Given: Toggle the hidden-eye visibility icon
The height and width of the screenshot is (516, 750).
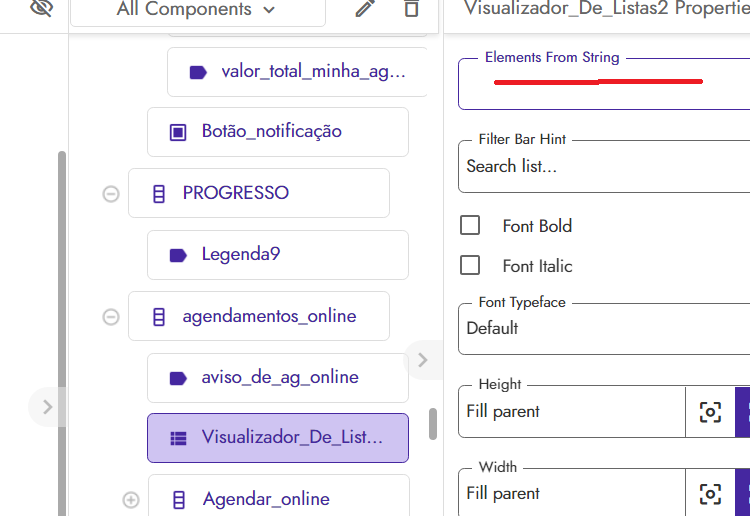Looking at the screenshot, I should click(41, 9).
